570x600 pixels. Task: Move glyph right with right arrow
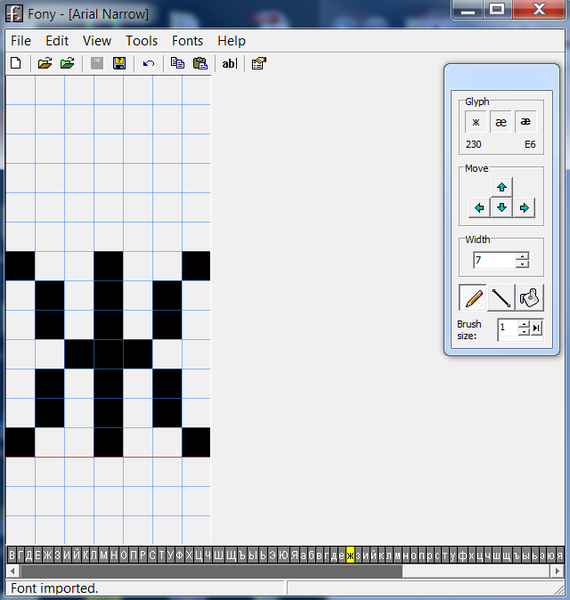tap(524, 208)
